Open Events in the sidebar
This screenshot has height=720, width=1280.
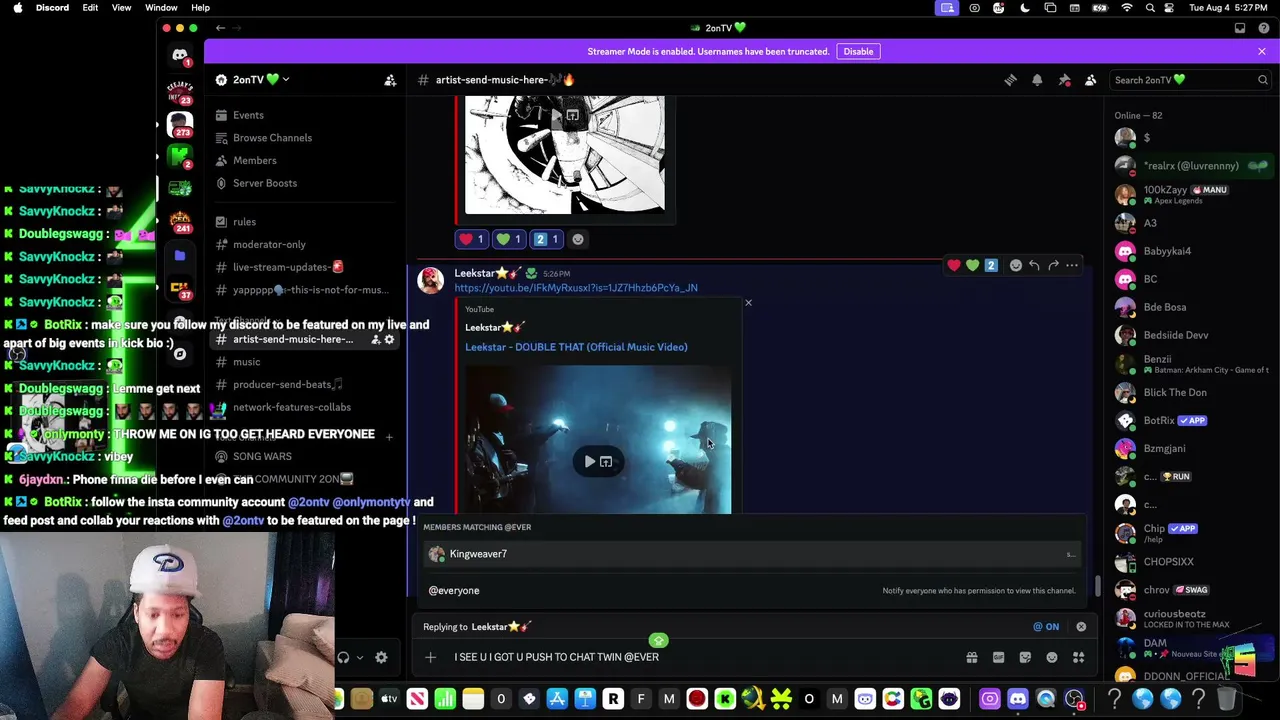[x=248, y=115]
